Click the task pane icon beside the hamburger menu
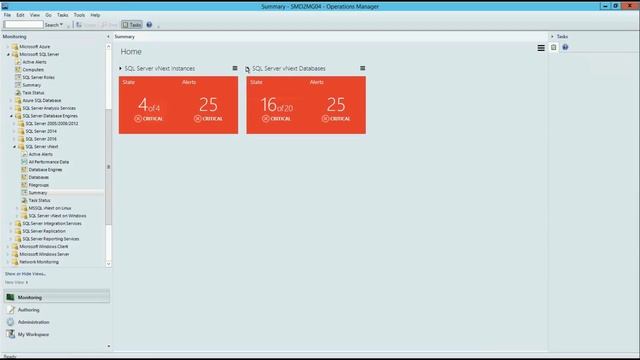 click(553, 47)
